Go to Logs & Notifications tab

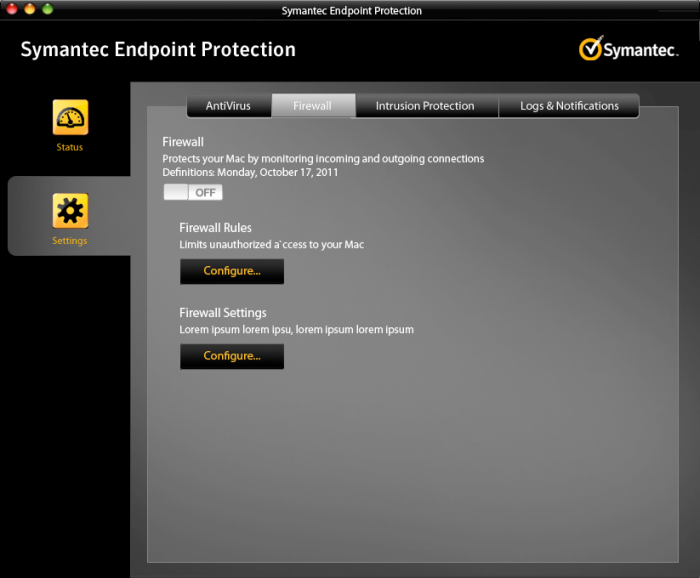tap(569, 106)
